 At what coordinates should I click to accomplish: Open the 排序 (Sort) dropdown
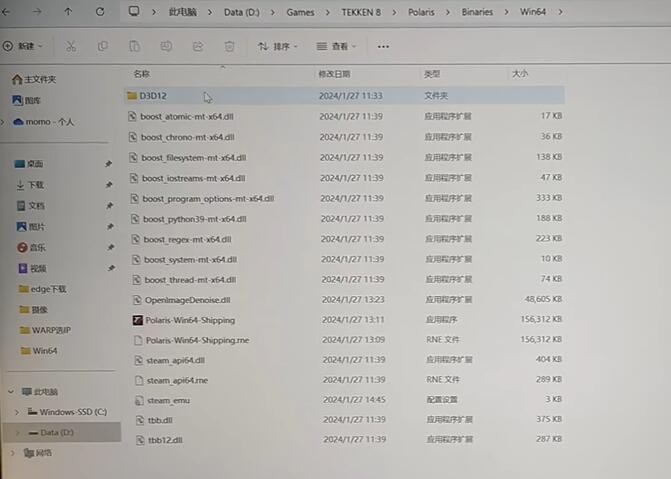pyautogui.click(x=277, y=46)
